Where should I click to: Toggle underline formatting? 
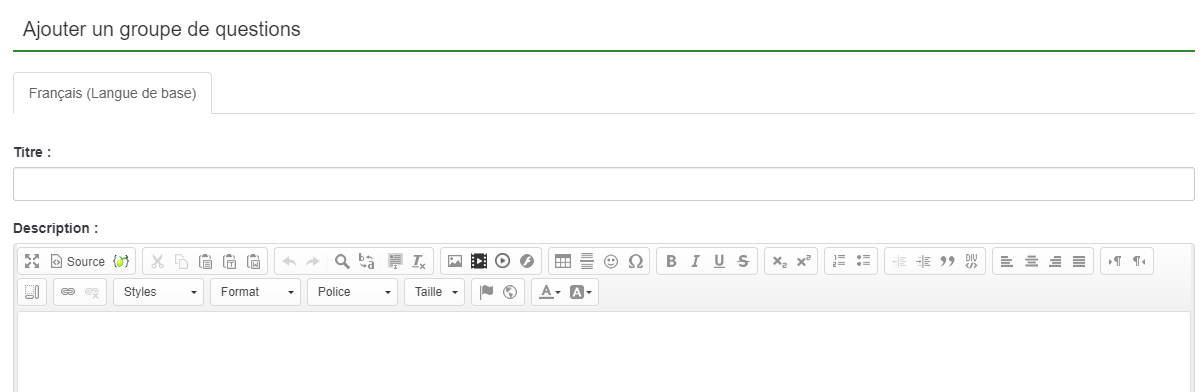click(719, 262)
